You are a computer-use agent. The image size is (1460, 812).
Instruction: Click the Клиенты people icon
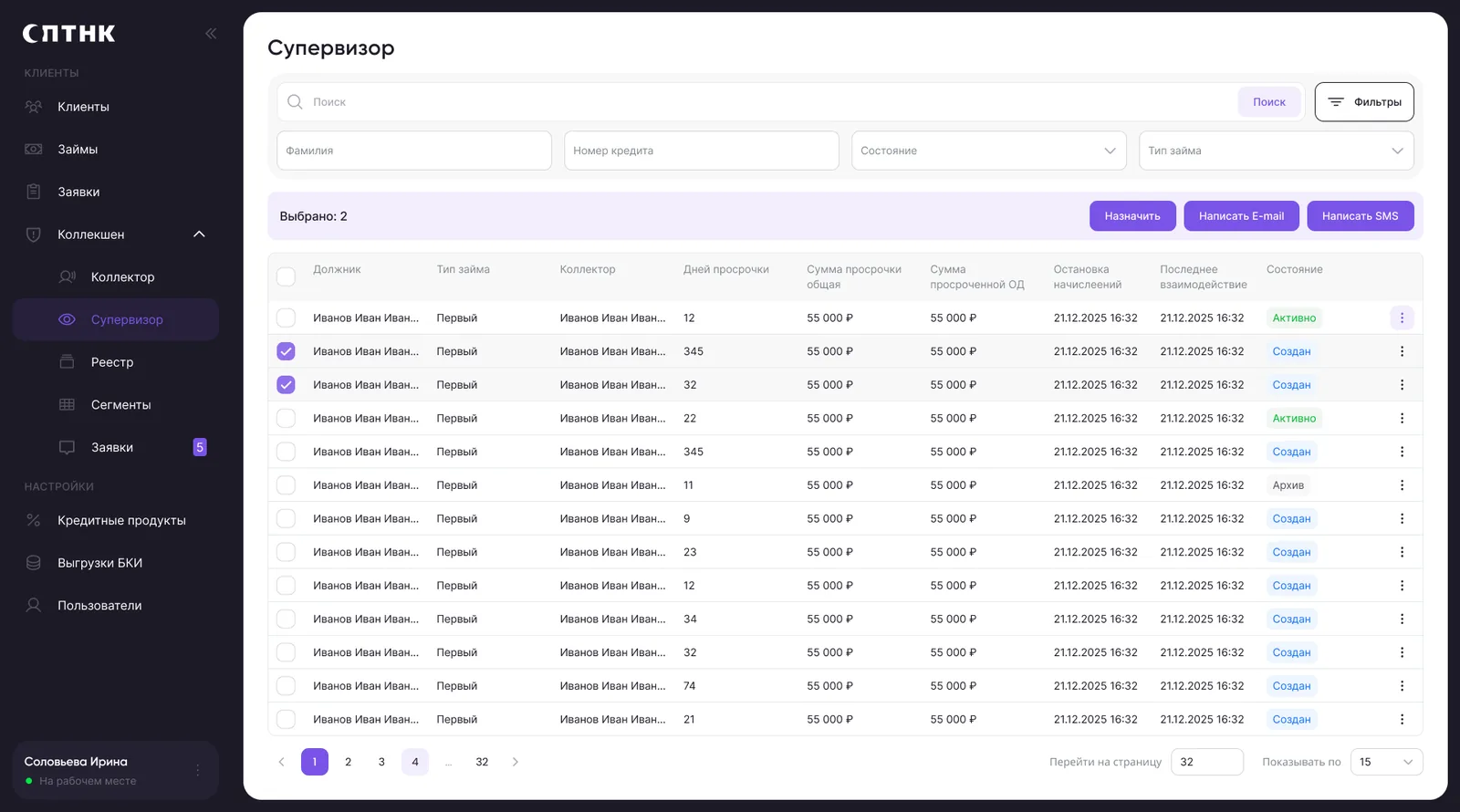tap(34, 107)
